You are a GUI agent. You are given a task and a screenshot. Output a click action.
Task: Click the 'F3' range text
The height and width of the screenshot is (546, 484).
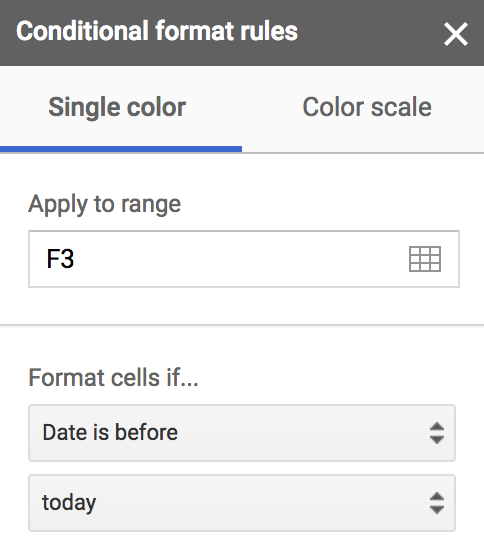pos(60,259)
